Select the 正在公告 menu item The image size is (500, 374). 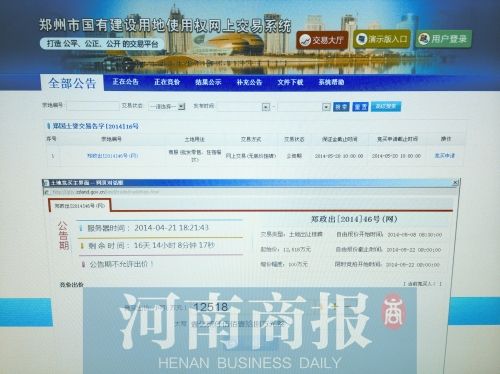125,82
